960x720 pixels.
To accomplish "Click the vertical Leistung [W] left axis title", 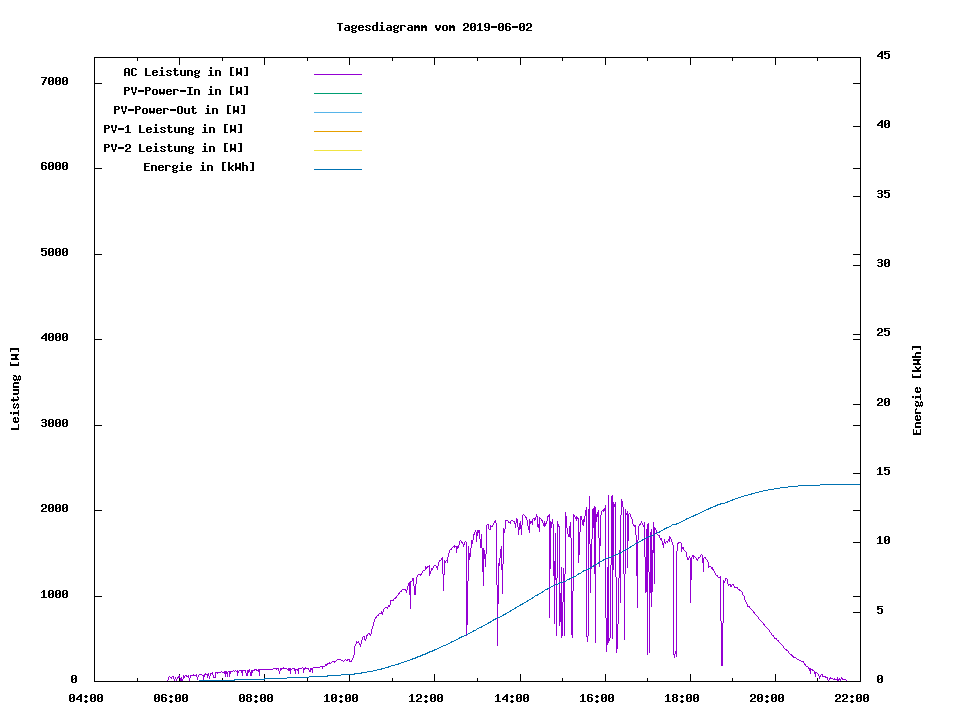I will point(15,389).
